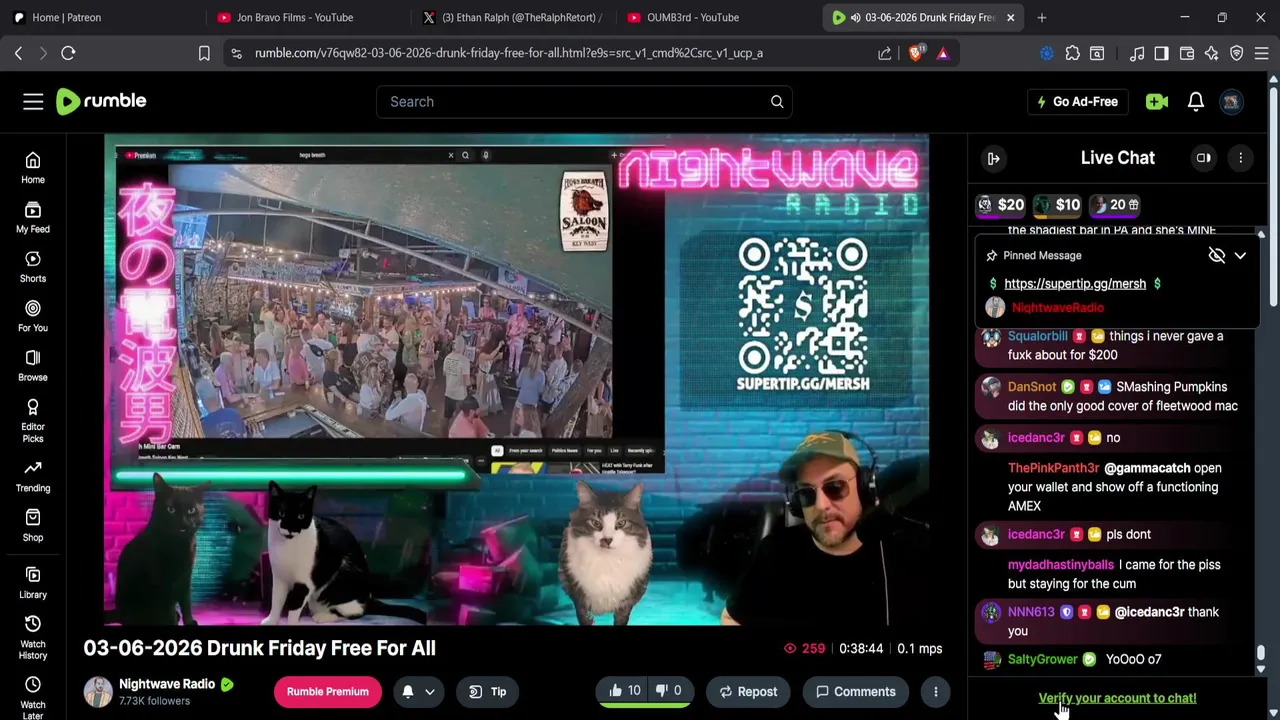Go to Rumble logo homepage
Image resolution: width=1280 pixels, height=720 pixels.
pyautogui.click(x=101, y=101)
